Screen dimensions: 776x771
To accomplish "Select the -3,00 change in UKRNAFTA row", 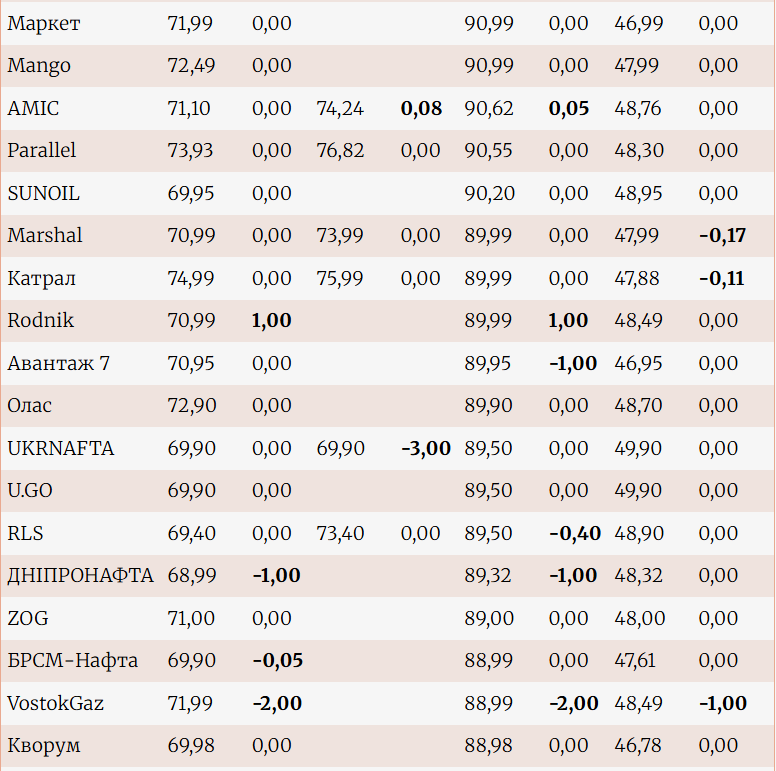I will pos(426,448).
